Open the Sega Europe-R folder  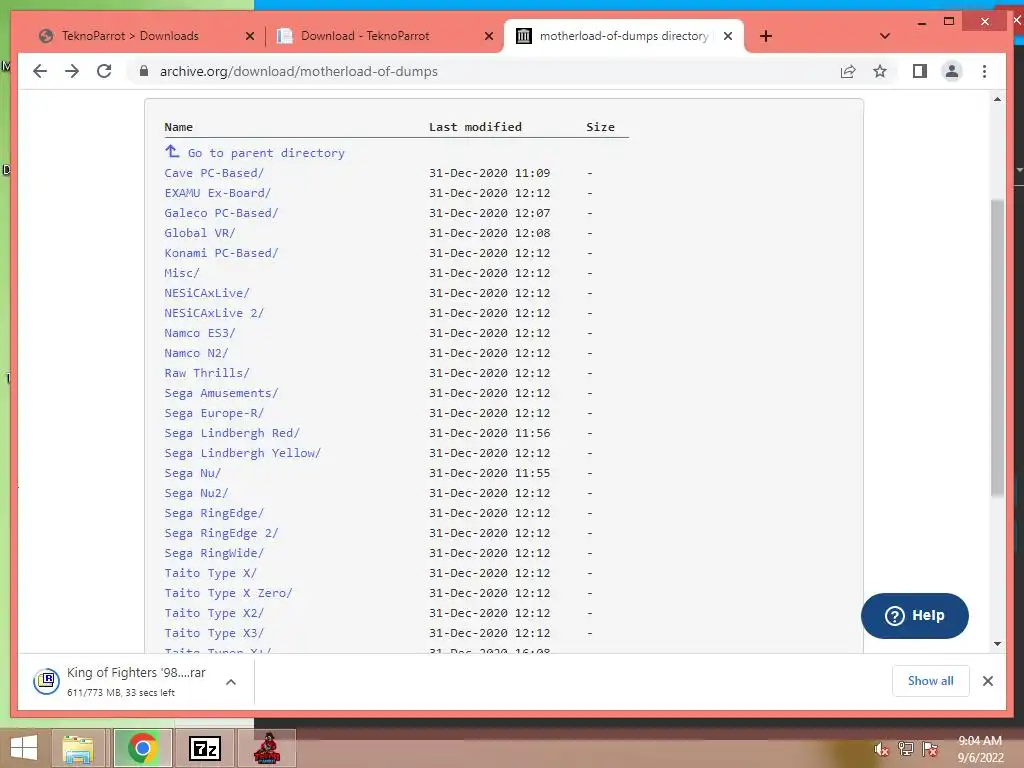(214, 413)
